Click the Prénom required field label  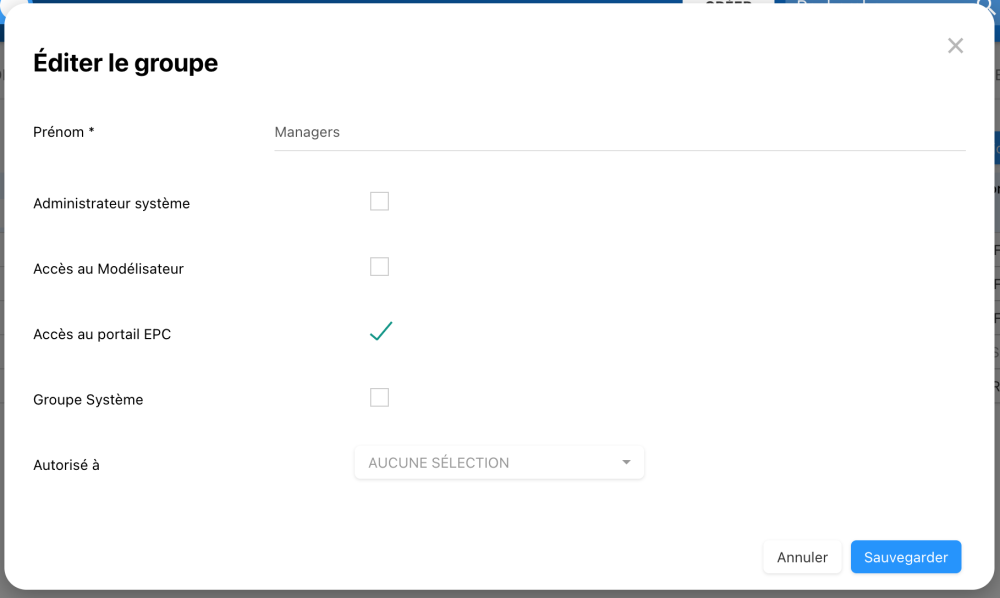(x=64, y=132)
